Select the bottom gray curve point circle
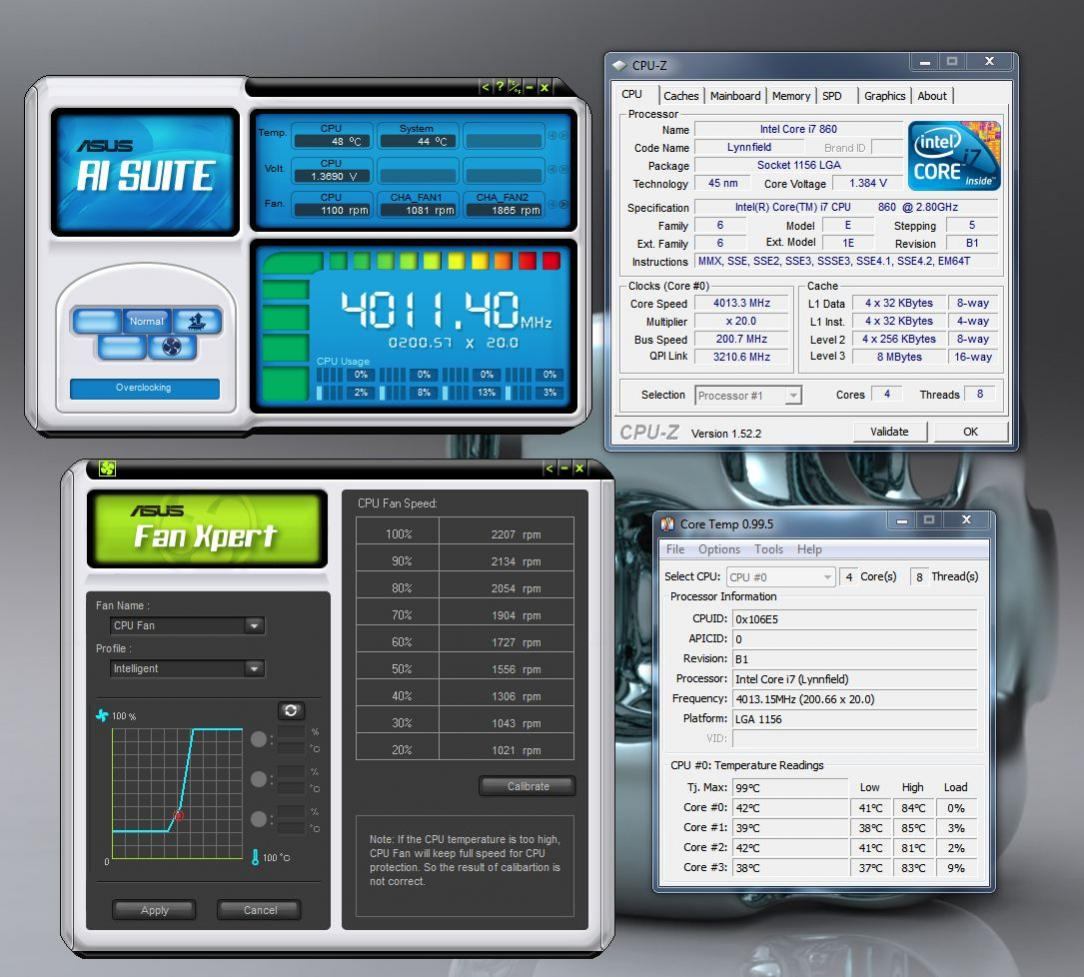 tap(259, 819)
